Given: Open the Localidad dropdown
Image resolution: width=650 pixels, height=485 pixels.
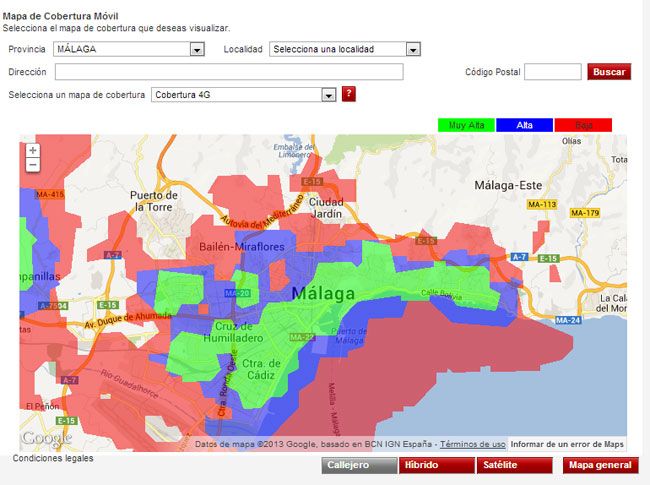Looking at the screenshot, I should pyautogui.click(x=345, y=49).
